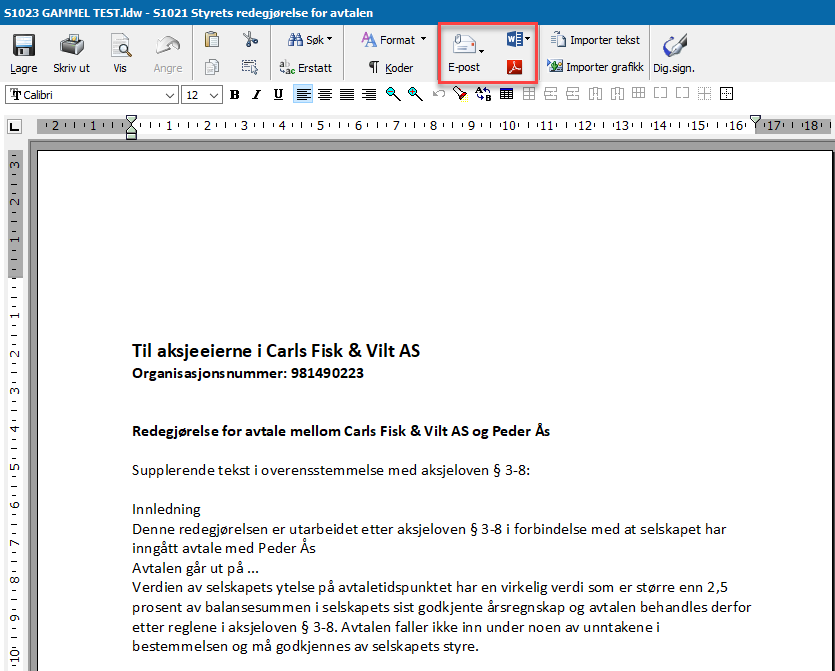Click Importer tekst
The image size is (835, 671).
coord(595,39)
